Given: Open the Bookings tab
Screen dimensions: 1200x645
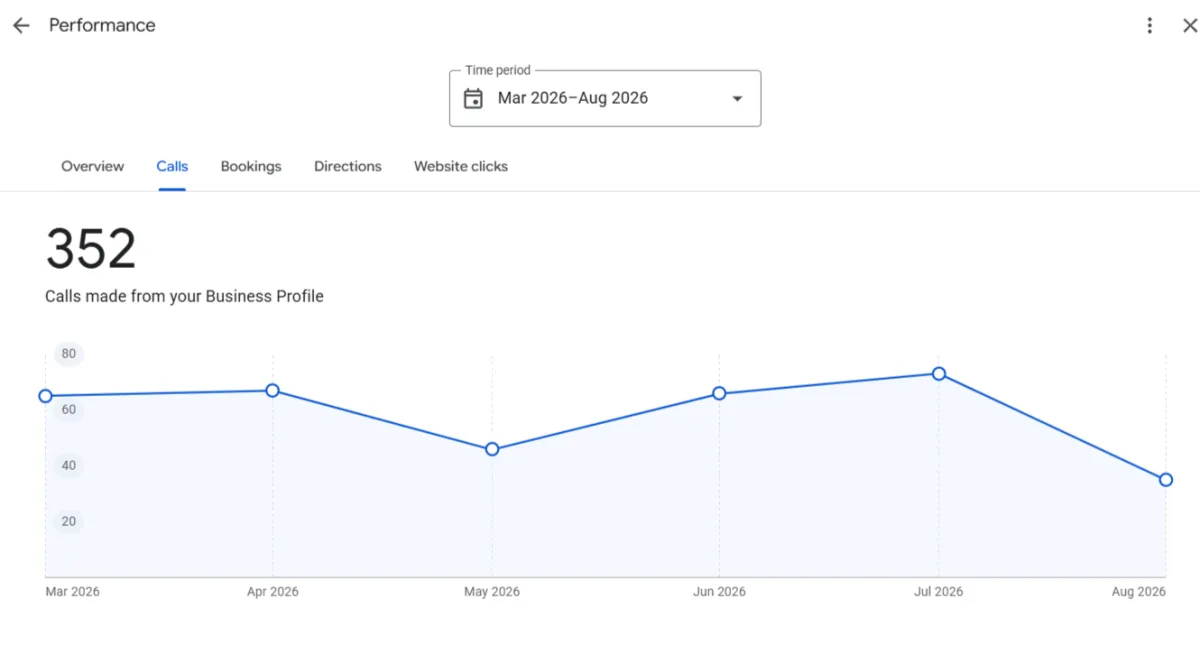Looking at the screenshot, I should tap(251, 166).
